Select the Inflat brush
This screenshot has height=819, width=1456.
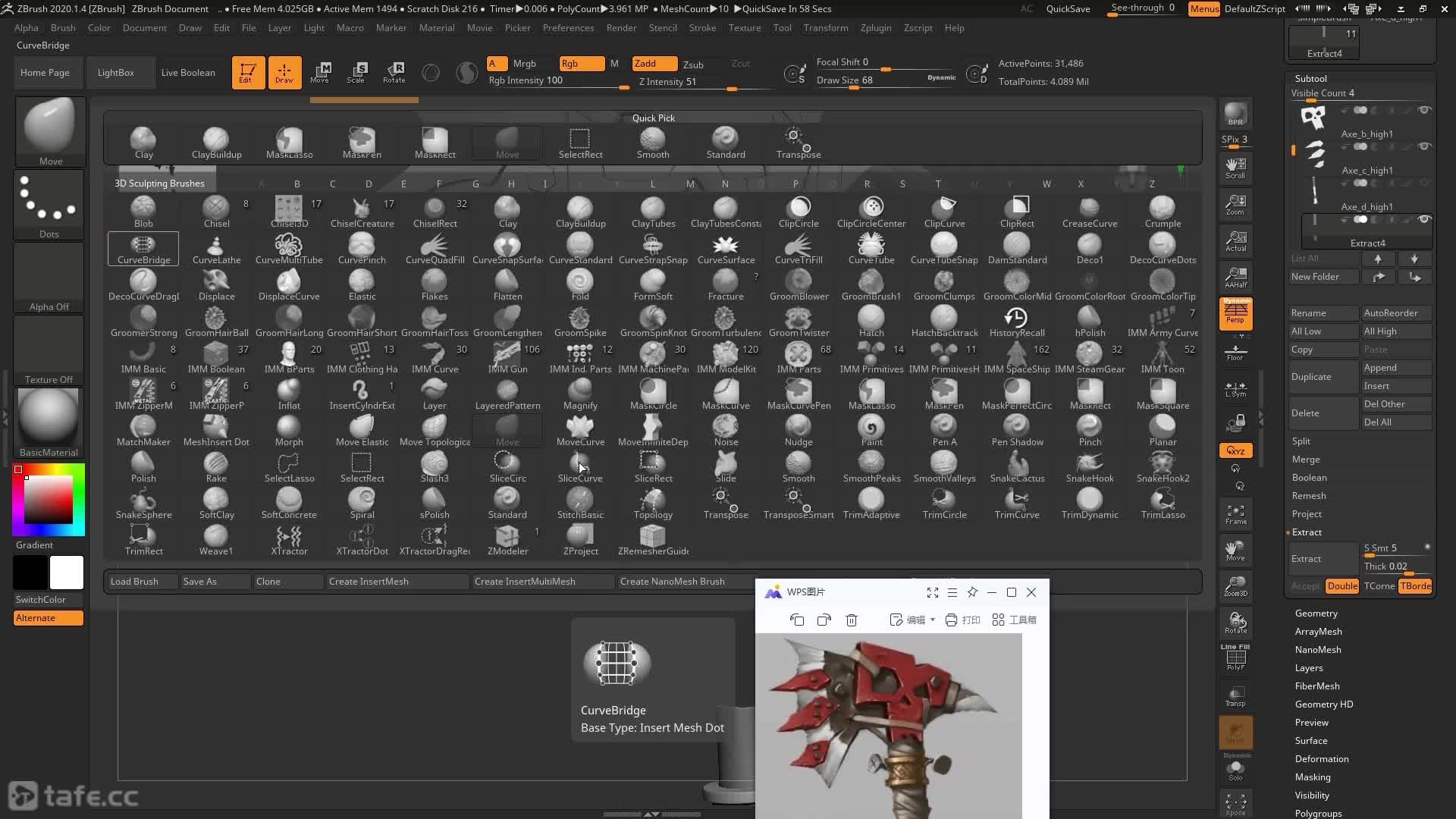(x=289, y=394)
